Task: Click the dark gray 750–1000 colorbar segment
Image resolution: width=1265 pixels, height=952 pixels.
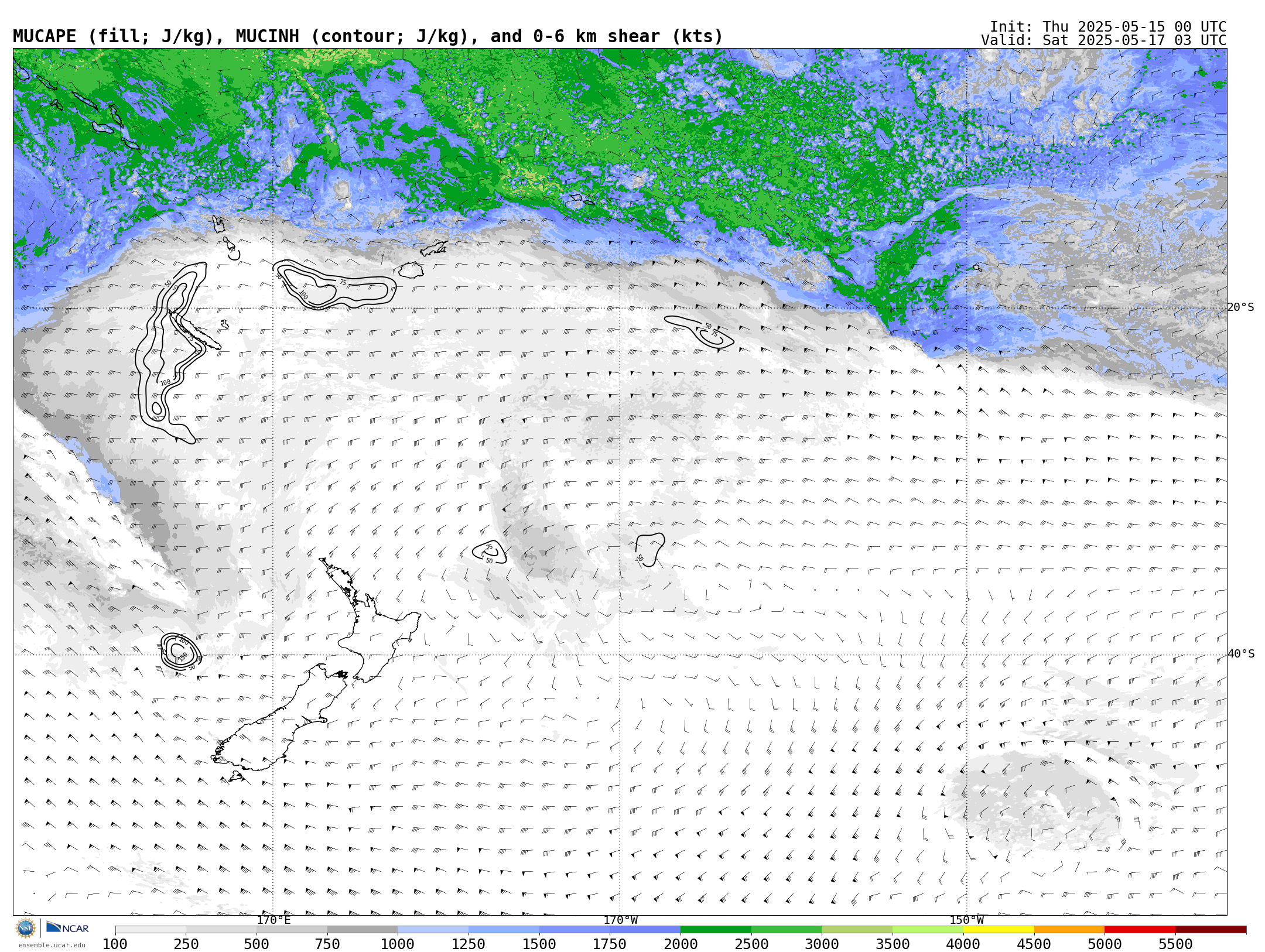Action: (363, 930)
